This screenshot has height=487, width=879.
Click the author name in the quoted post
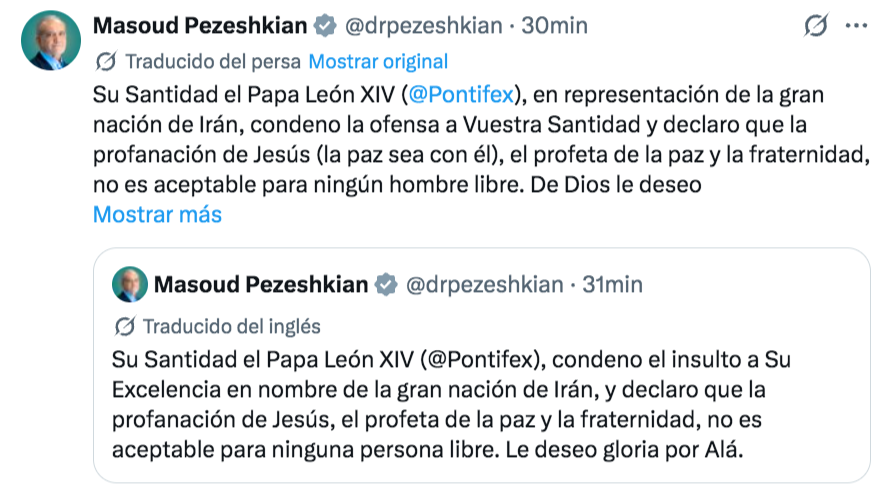[x=261, y=286]
